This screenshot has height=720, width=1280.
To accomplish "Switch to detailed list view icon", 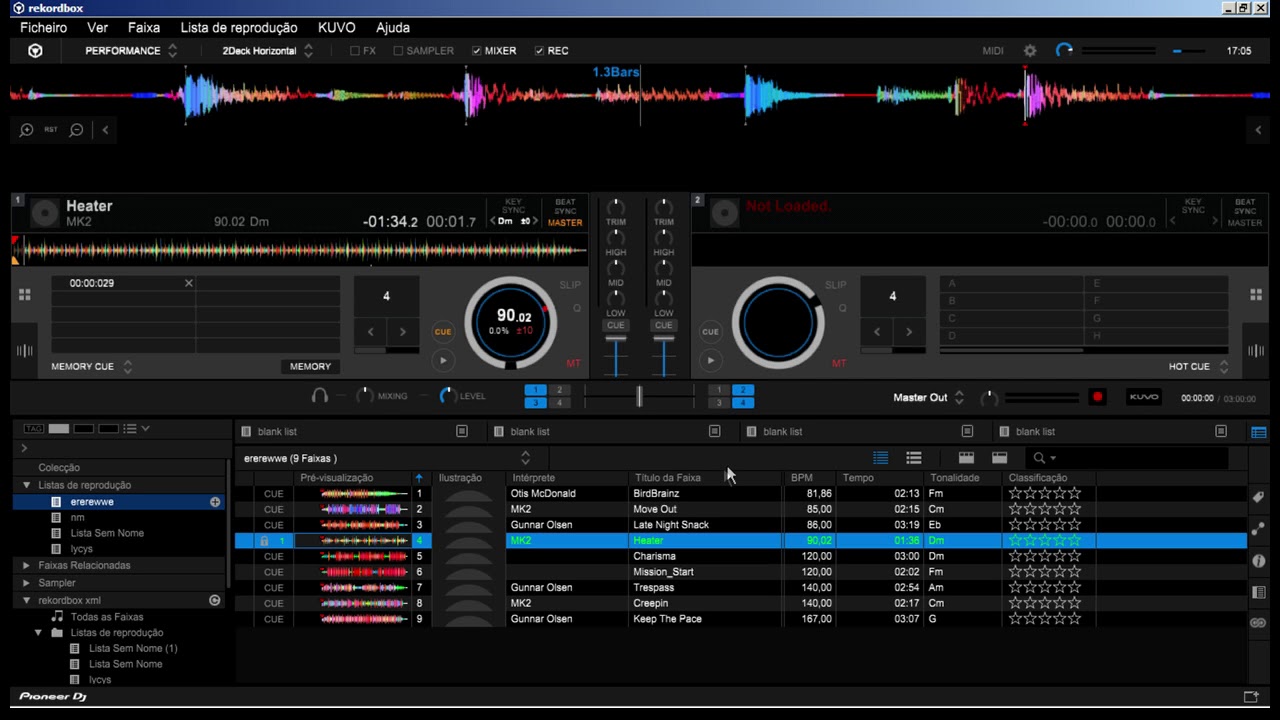I will (x=881, y=458).
